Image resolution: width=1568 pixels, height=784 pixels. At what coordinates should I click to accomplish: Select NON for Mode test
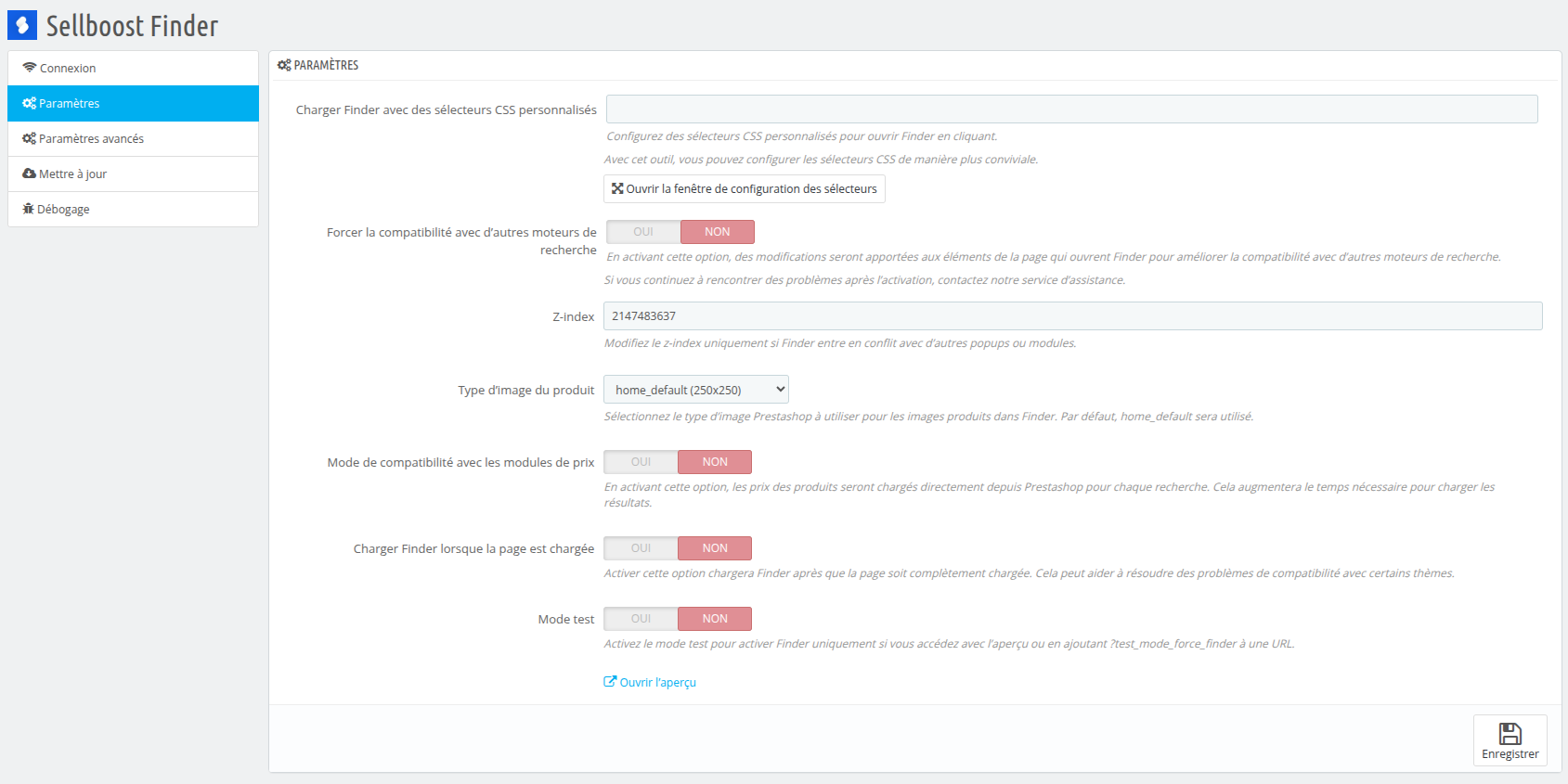pos(715,619)
